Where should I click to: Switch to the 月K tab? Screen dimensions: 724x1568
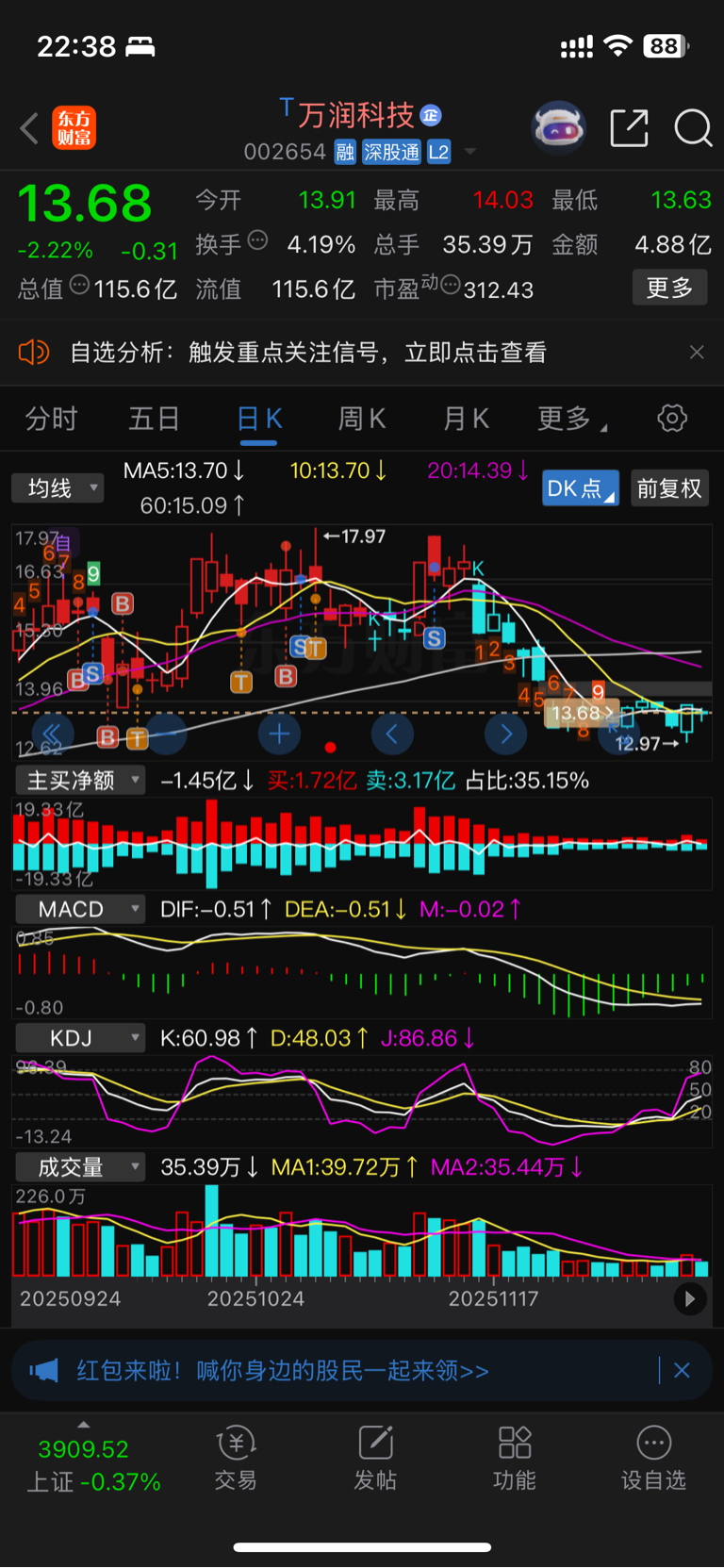coord(466,419)
